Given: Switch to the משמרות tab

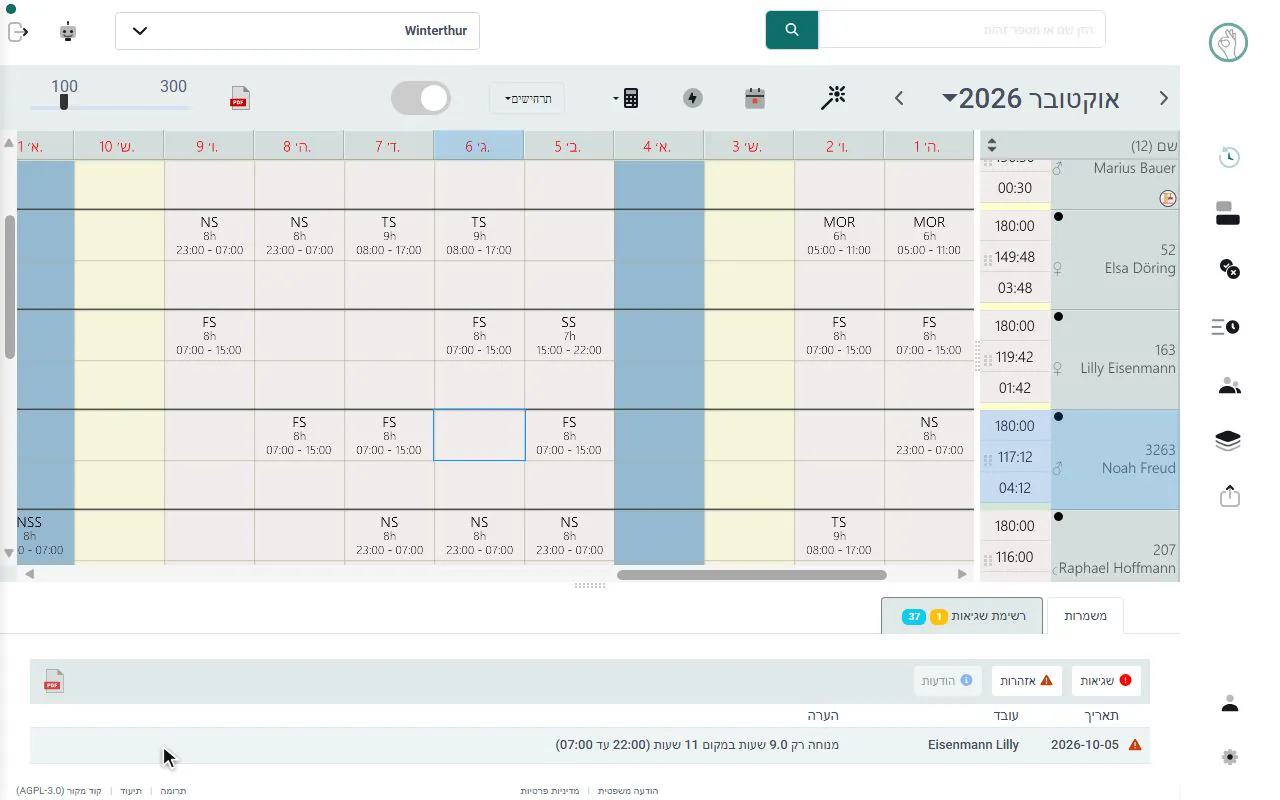Looking at the screenshot, I should click(x=1085, y=616).
